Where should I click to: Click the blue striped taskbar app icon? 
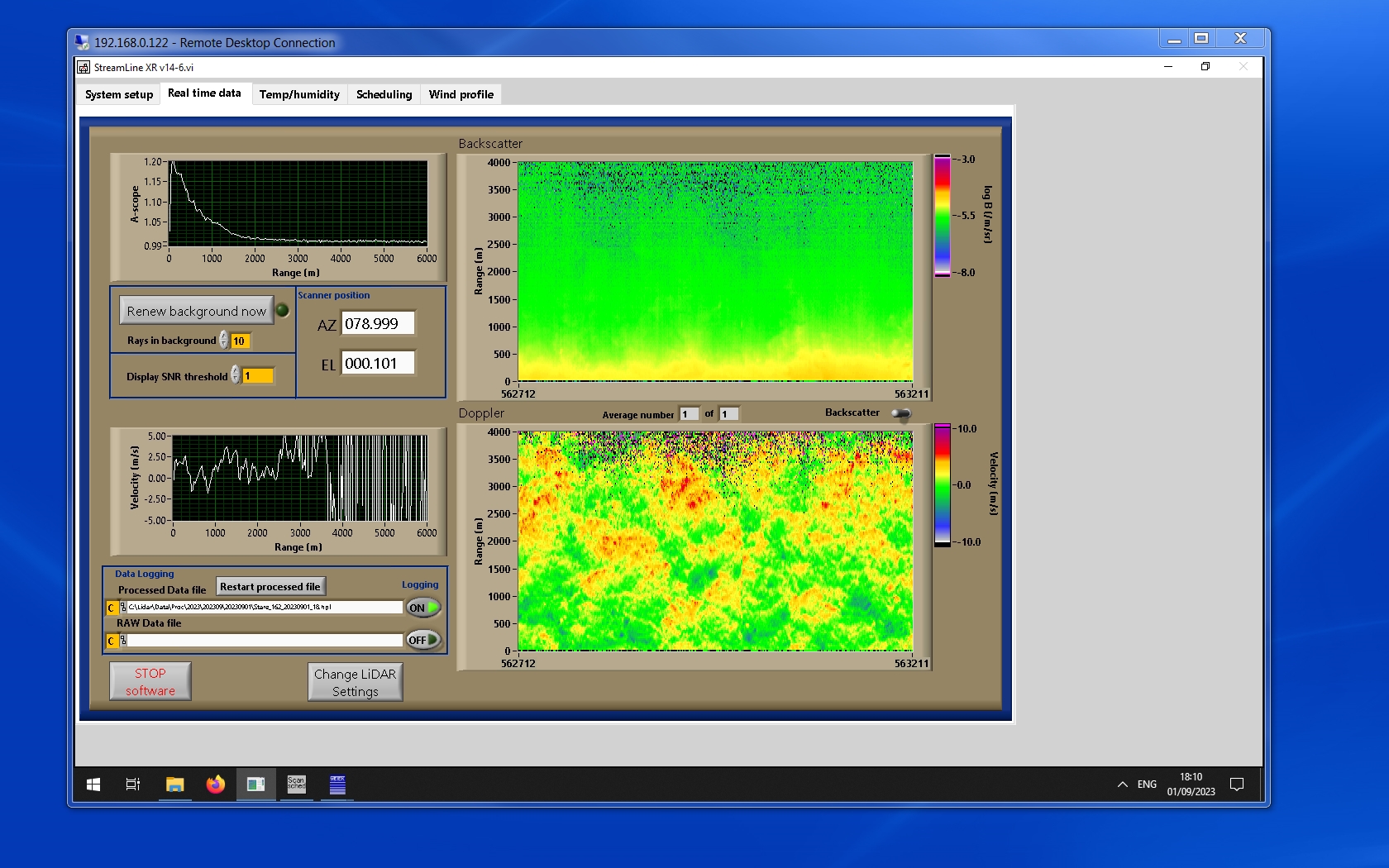[x=337, y=784]
